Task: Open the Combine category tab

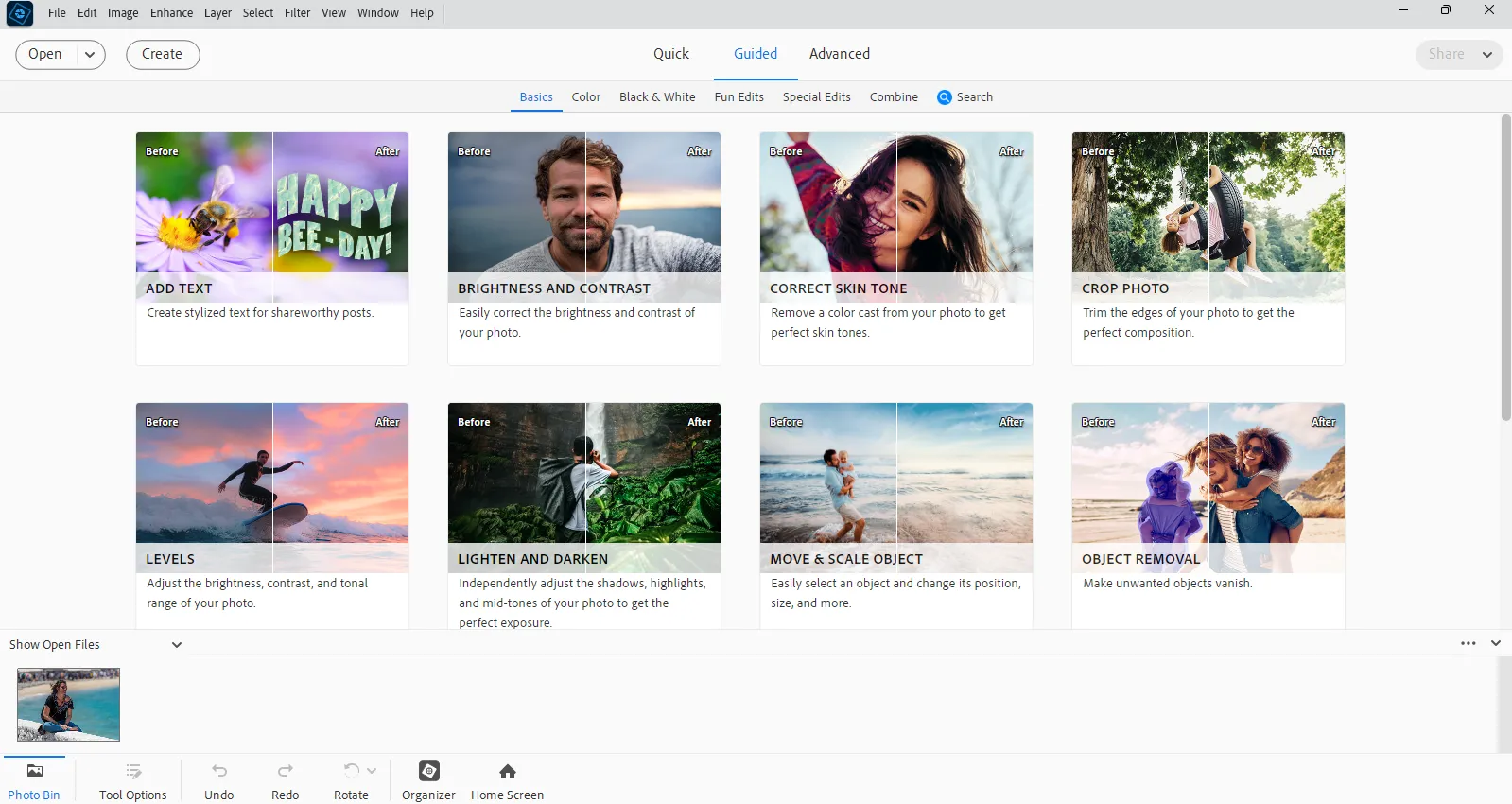Action: (894, 97)
